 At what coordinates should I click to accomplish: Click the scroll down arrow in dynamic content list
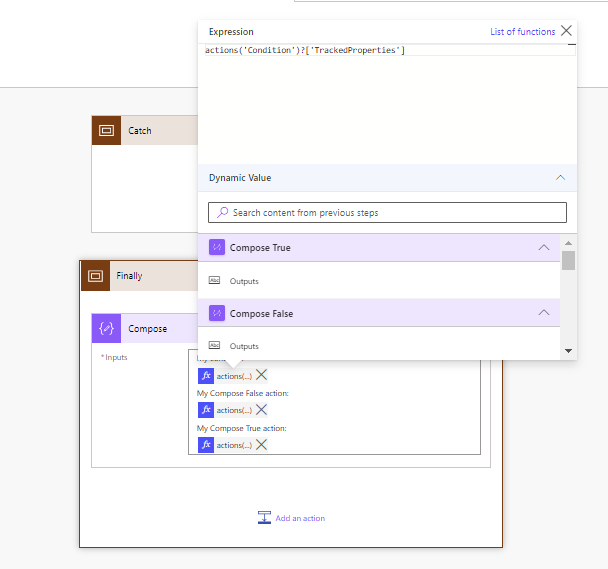(x=568, y=351)
